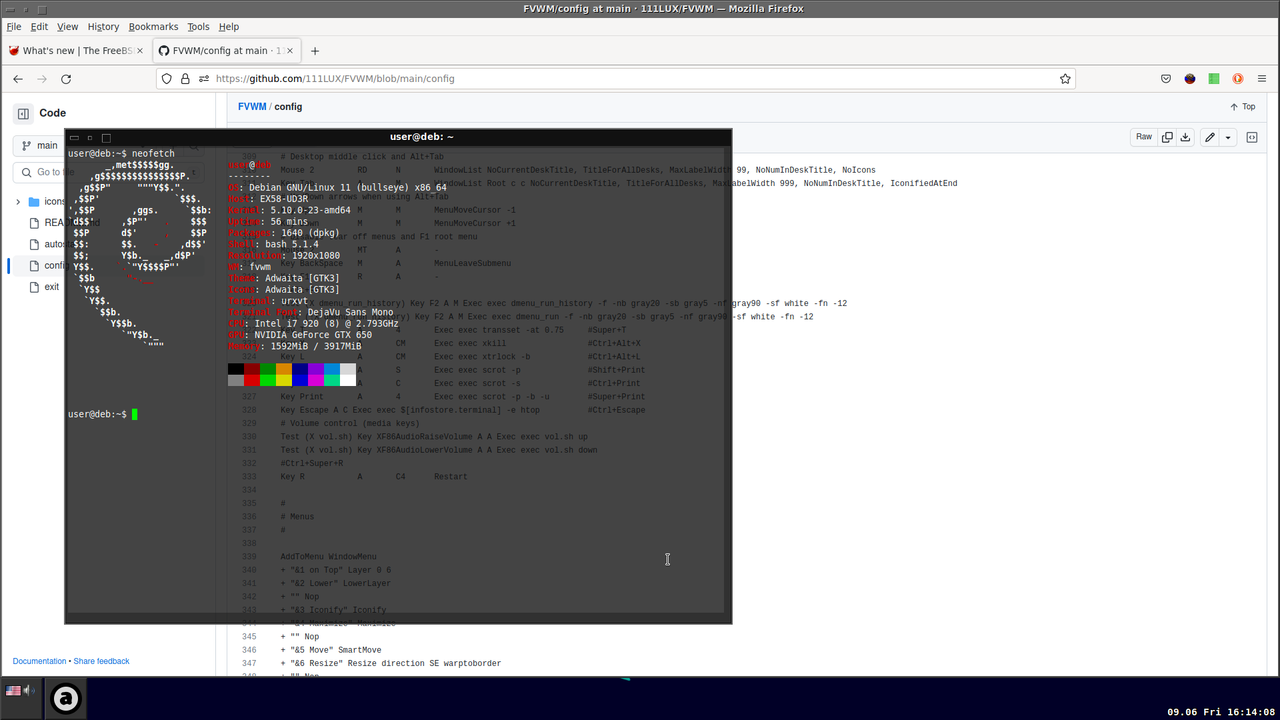This screenshot has width=1280, height=720.
Task: Expand the icons folder chevron
Action: pyautogui.click(x=18, y=202)
